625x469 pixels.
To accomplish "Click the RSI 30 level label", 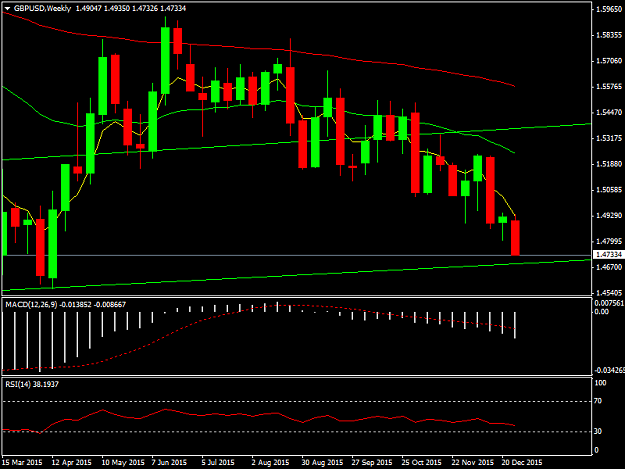I will [598, 431].
